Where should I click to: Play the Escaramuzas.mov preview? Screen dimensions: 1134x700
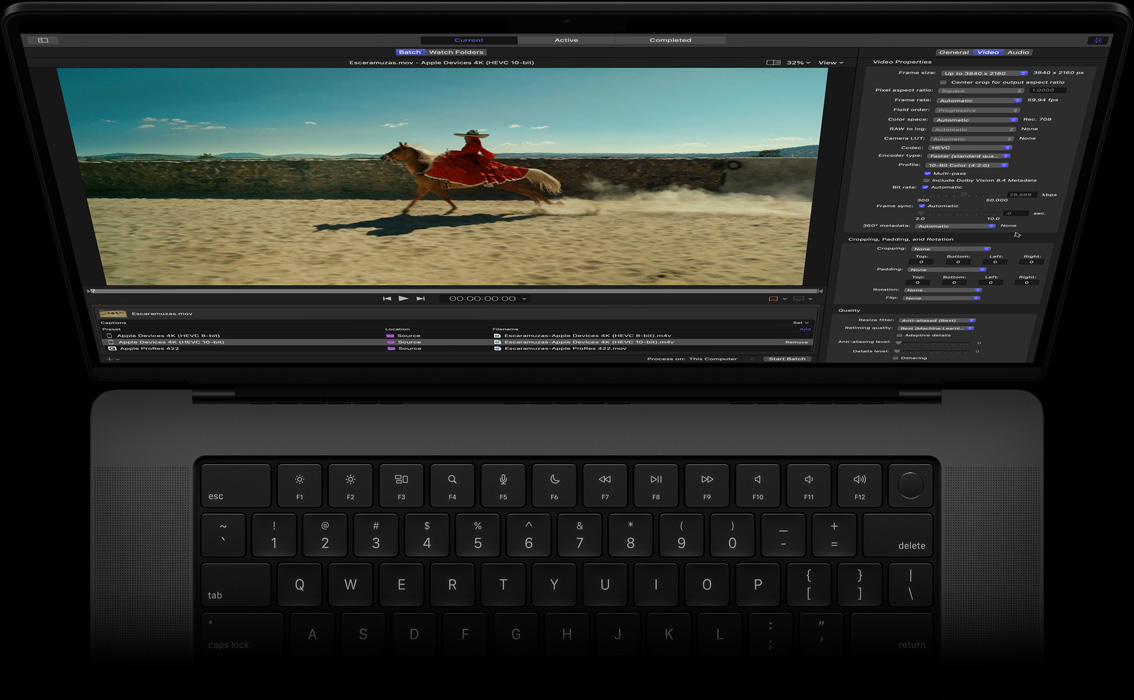point(402,298)
